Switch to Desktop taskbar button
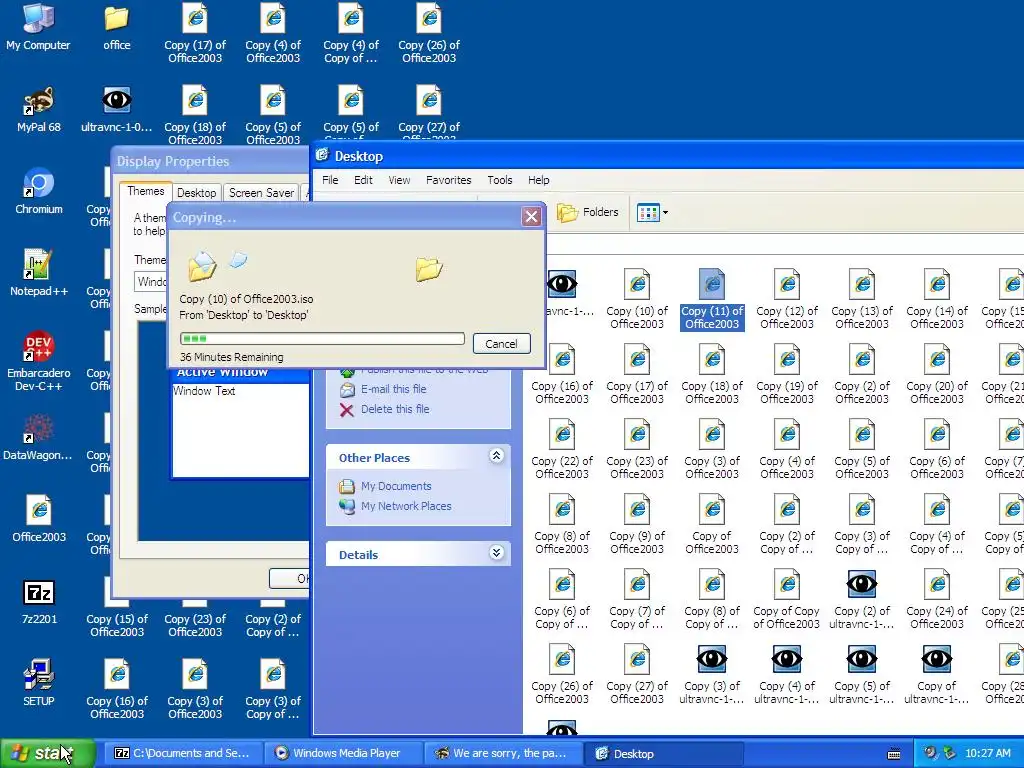The height and width of the screenshot is (768, 1024). click(x=664, y=754)
